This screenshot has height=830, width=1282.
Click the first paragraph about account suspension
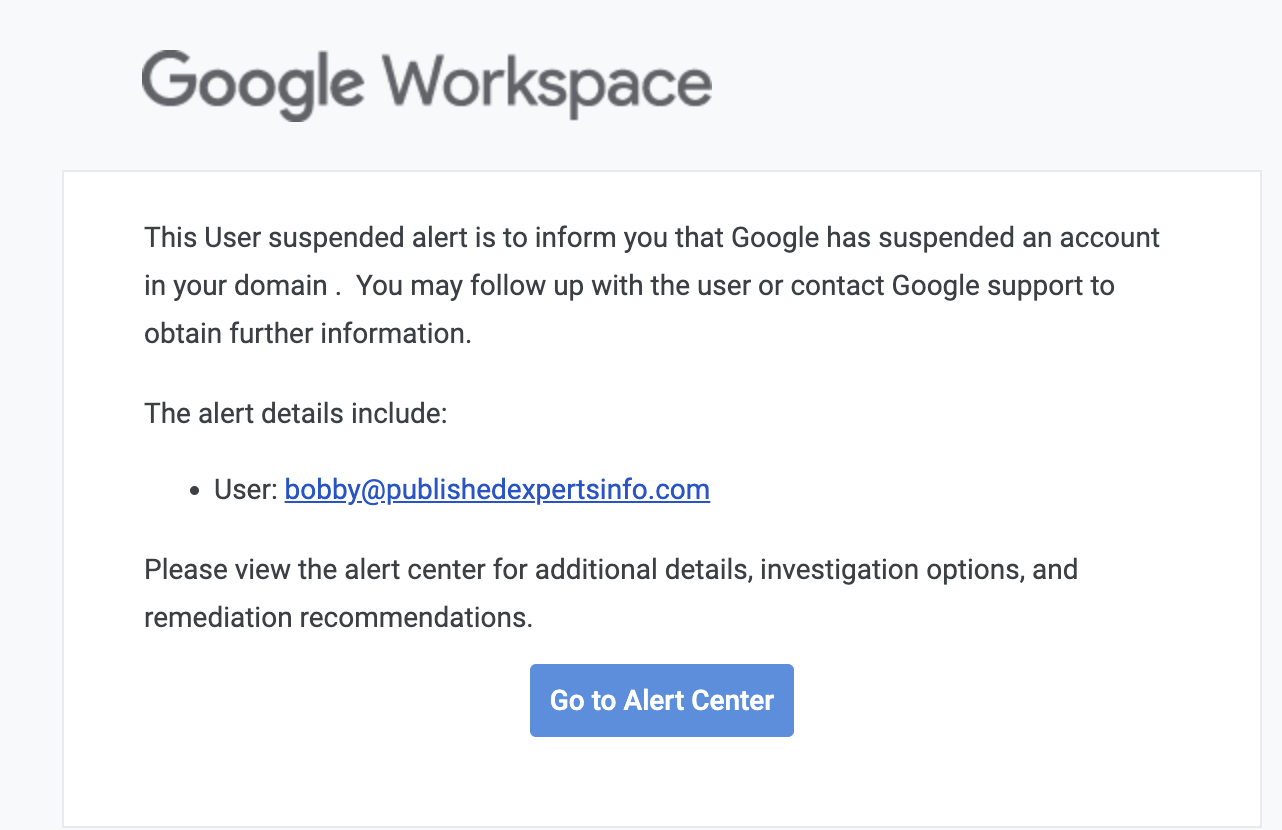[x=650, y=285]
